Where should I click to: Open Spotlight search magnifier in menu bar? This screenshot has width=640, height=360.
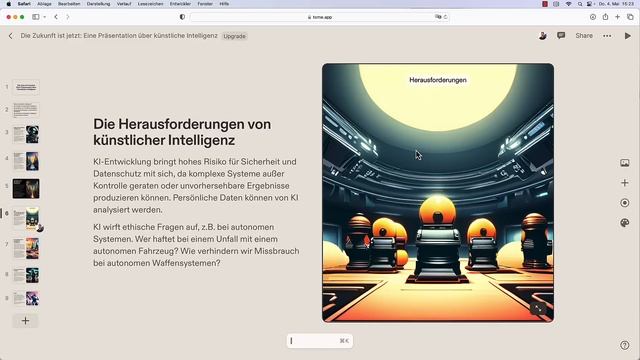(x=580, y=4)
